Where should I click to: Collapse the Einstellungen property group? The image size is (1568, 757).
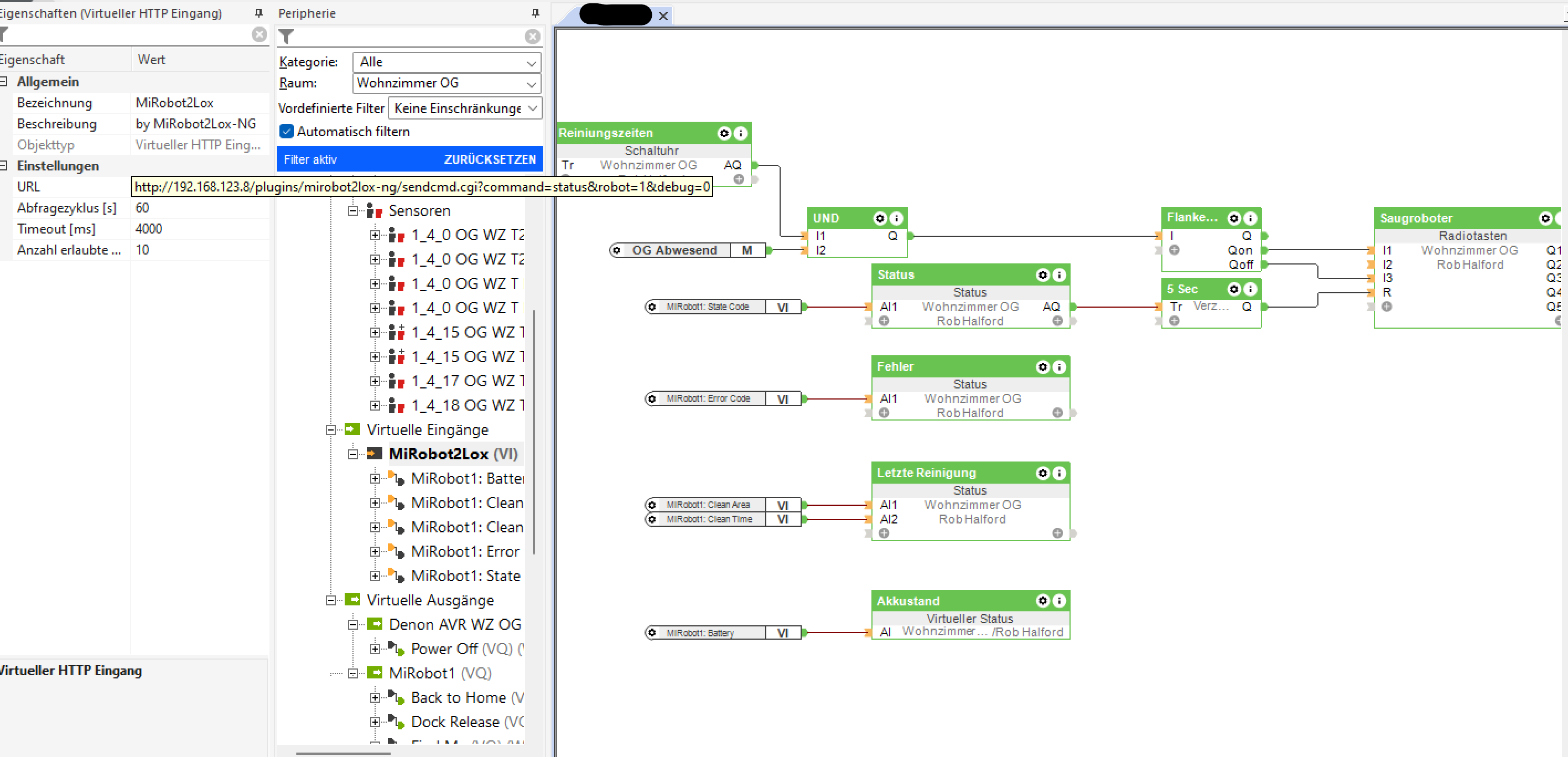coord(4,165)
